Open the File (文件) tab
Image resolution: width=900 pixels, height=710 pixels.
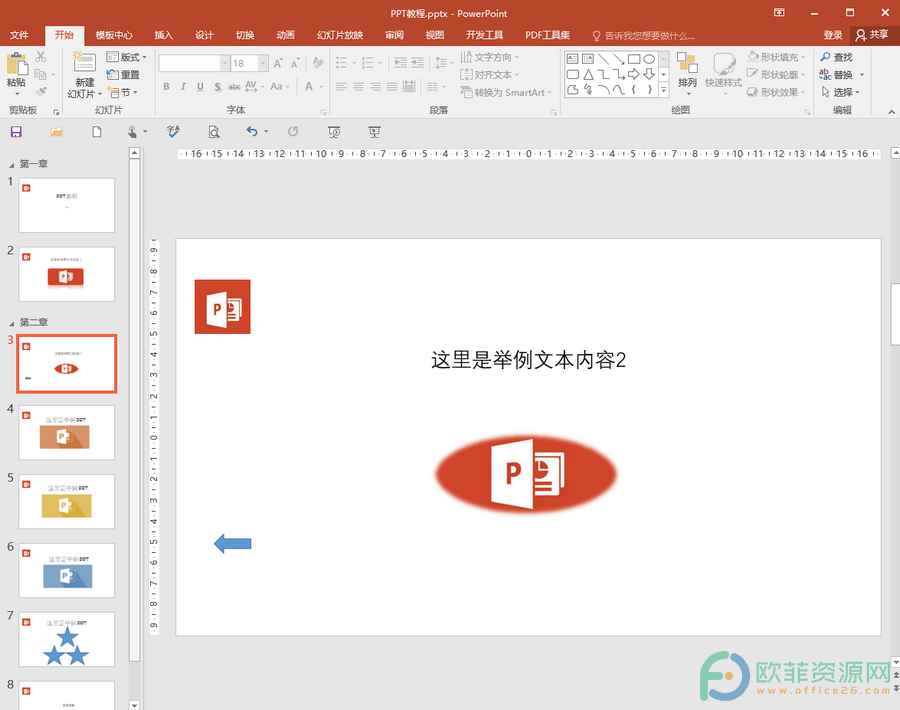click(x=19, y=35)
